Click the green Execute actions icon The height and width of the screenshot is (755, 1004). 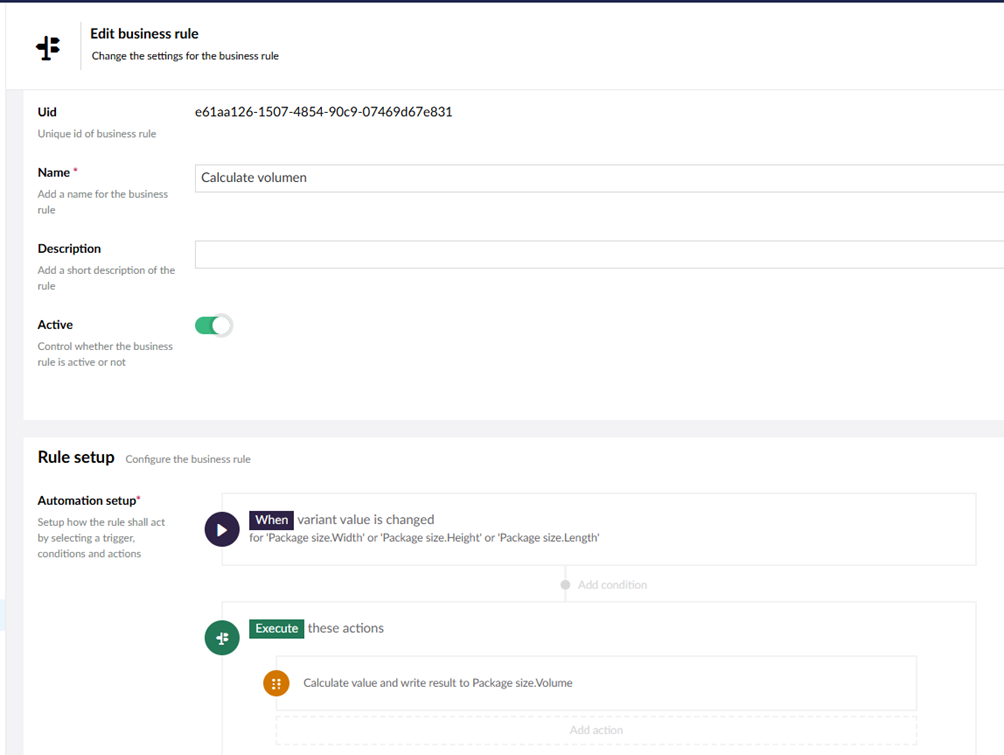click(222, 638)
